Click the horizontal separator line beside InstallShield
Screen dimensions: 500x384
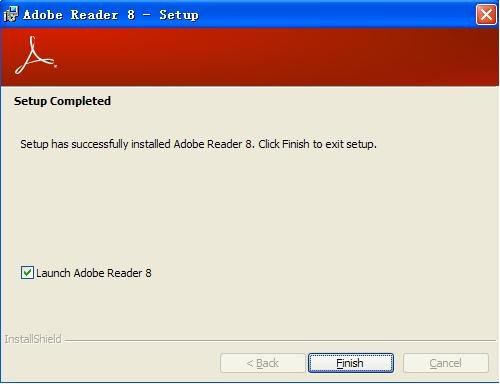(x=280, y=341)
